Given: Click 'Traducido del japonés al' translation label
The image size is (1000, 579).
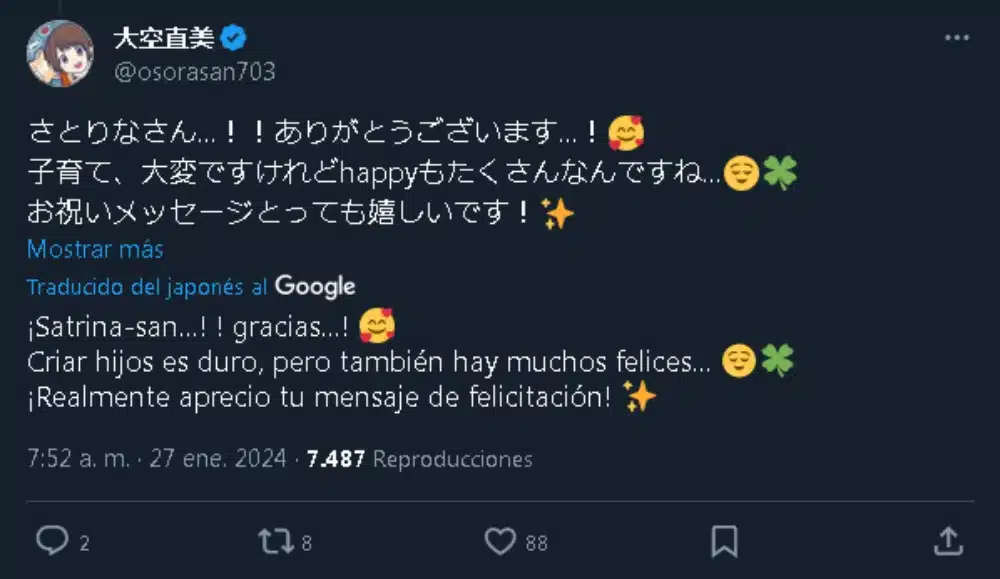Looking at the screenshot, I should coord(147,287).
